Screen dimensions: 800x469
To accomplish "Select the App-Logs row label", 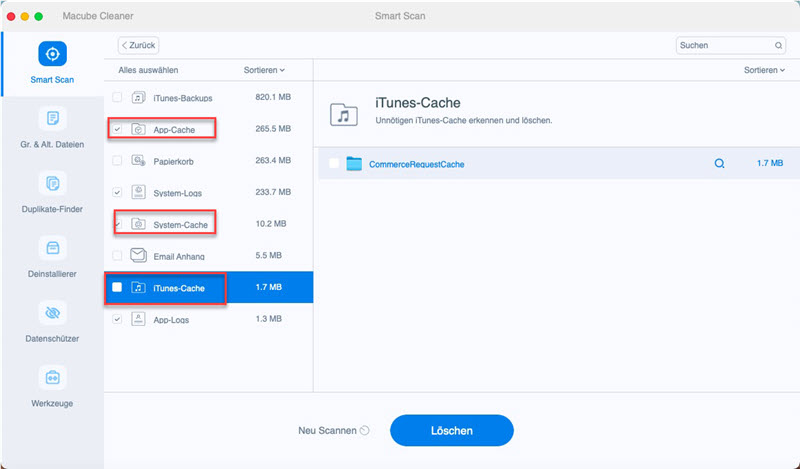I will coord(171,319).
